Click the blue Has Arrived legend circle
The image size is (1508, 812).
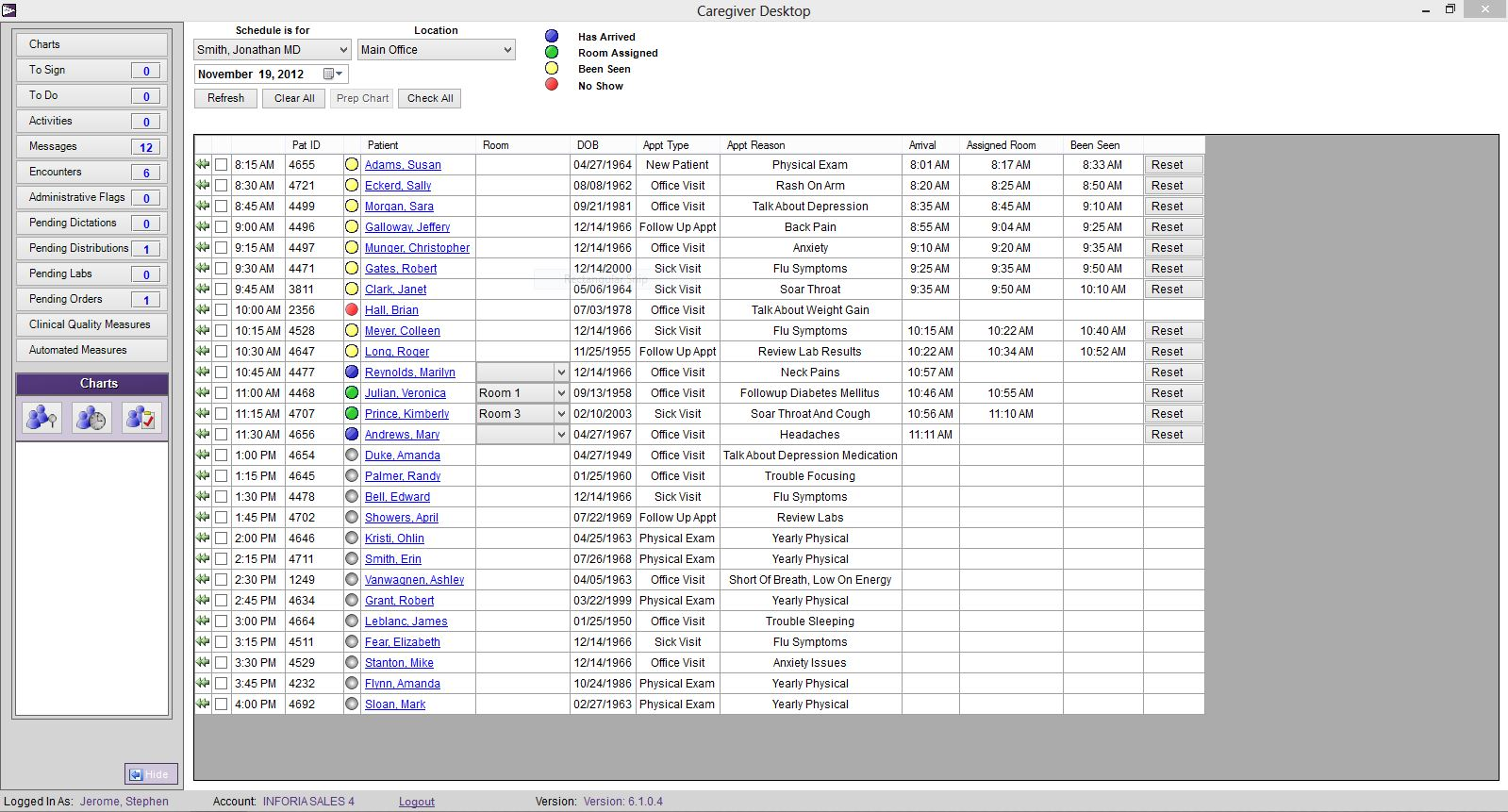(552, 36)
